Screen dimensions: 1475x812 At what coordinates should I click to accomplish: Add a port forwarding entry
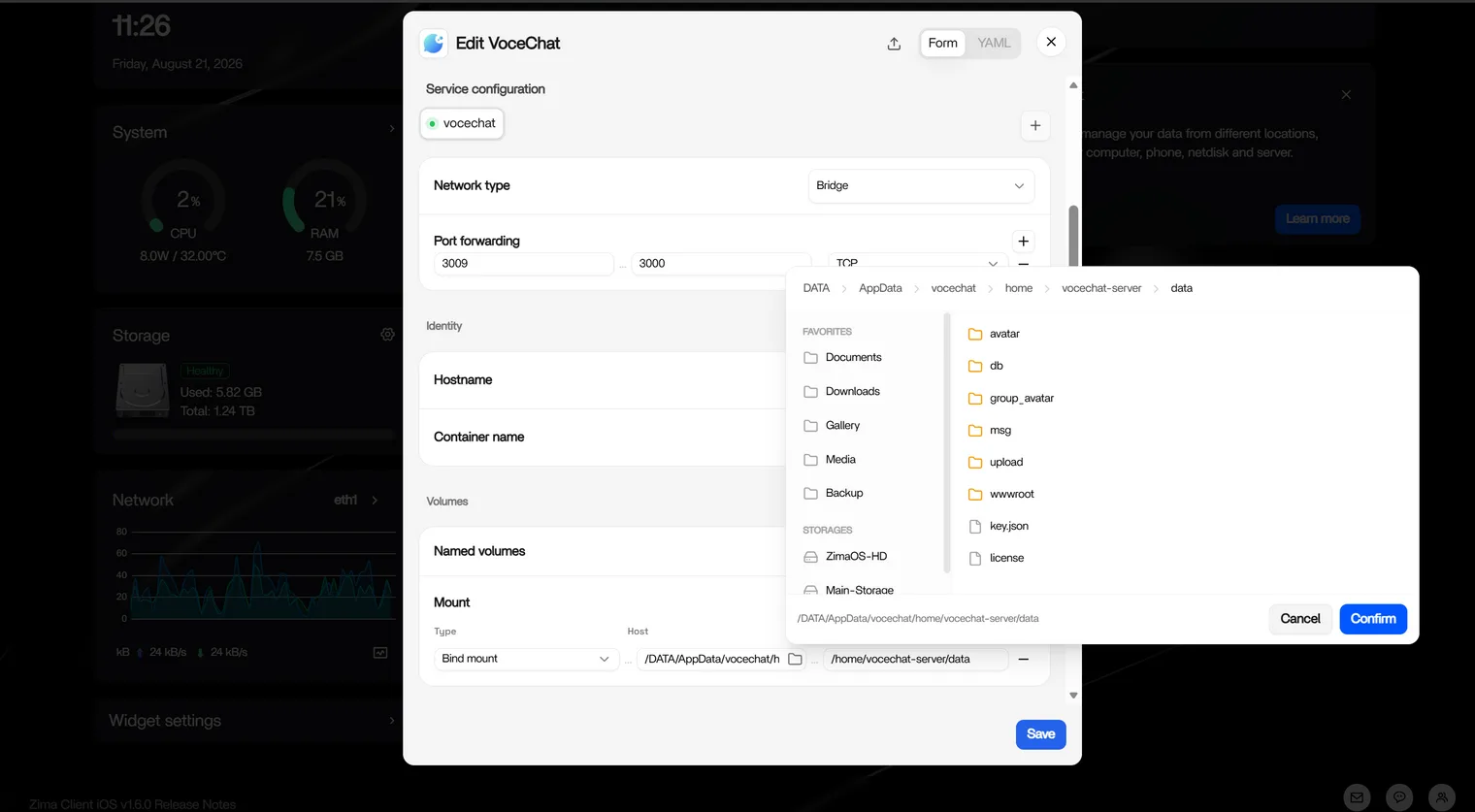[x=1023, y=241]
